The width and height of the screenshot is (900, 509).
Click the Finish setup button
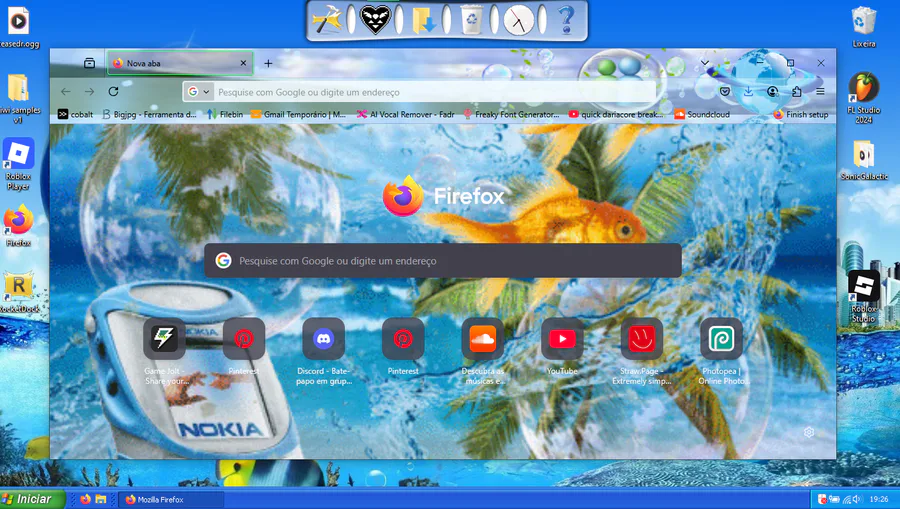[x=801, y=114]
